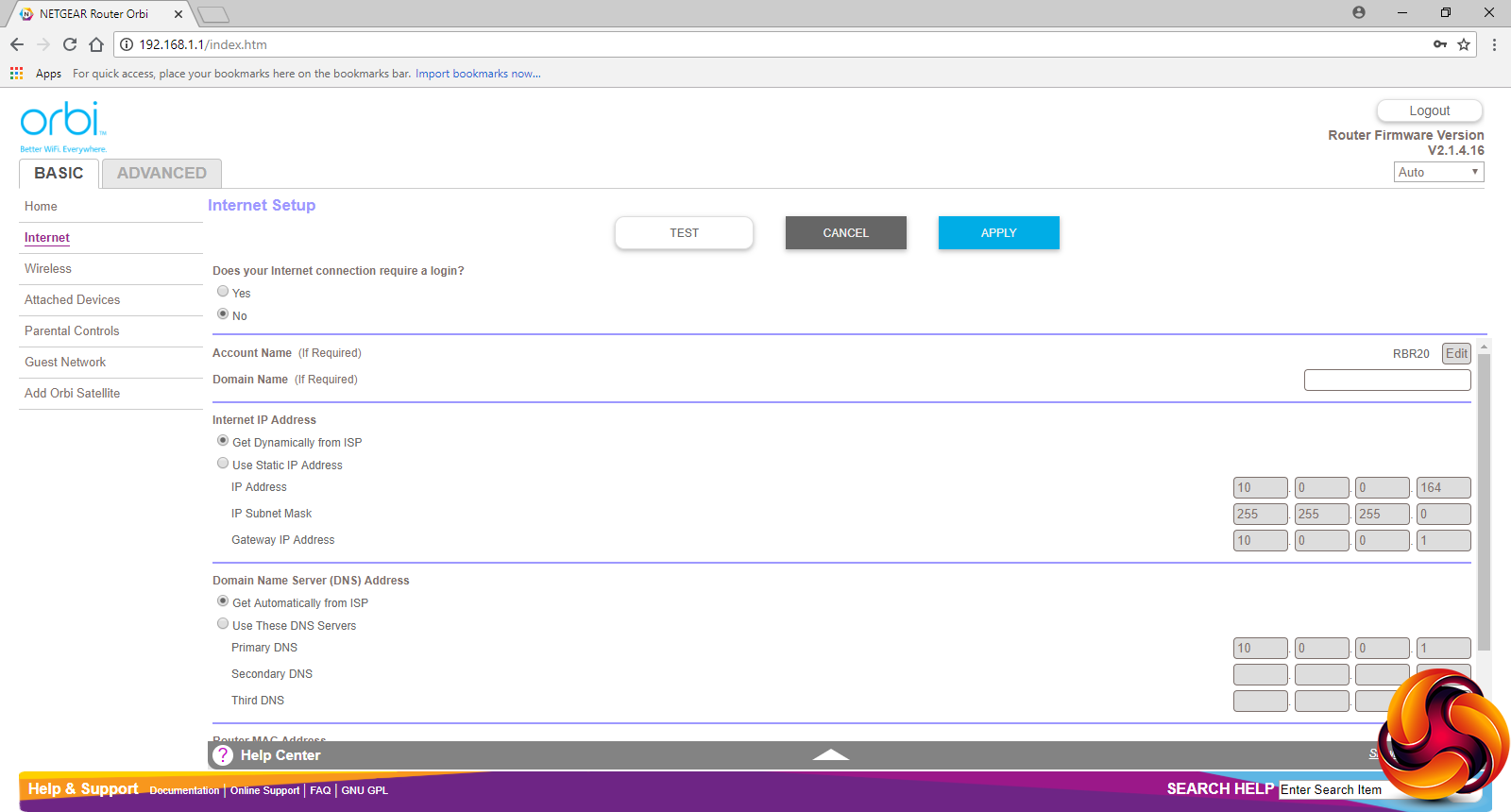View site information icon in address bar

[127, 44]
